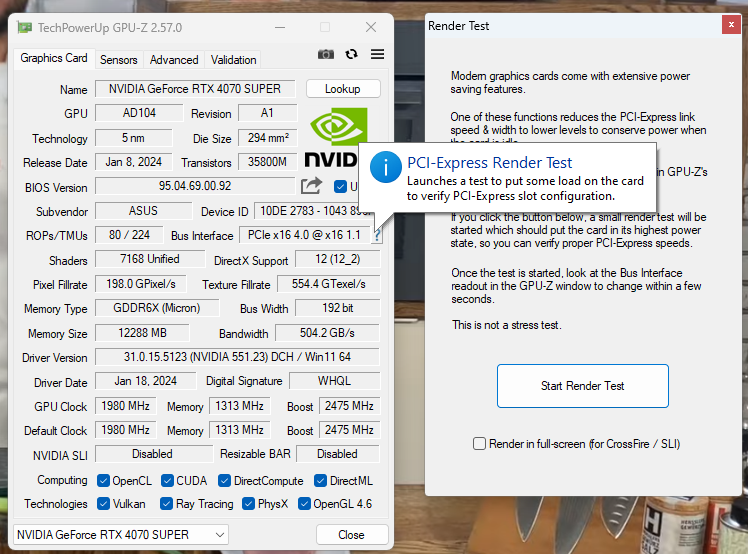Click the Revision field showing A1
The image size is (748, 554).
[267, 113]
